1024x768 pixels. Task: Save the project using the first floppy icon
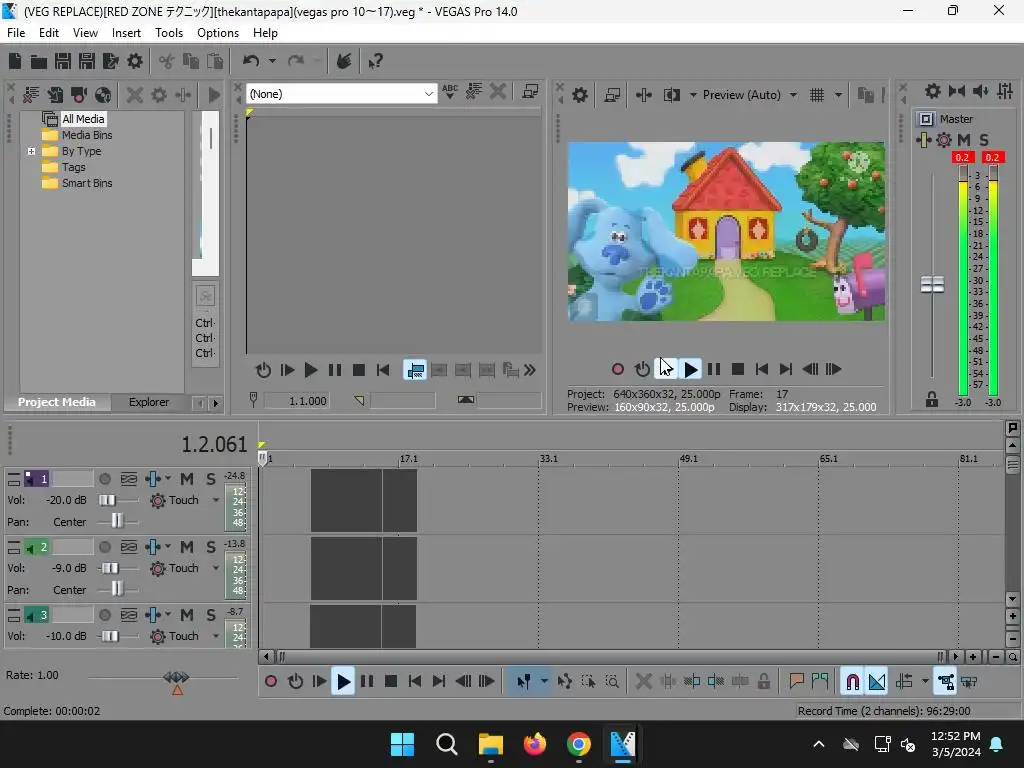63,61
